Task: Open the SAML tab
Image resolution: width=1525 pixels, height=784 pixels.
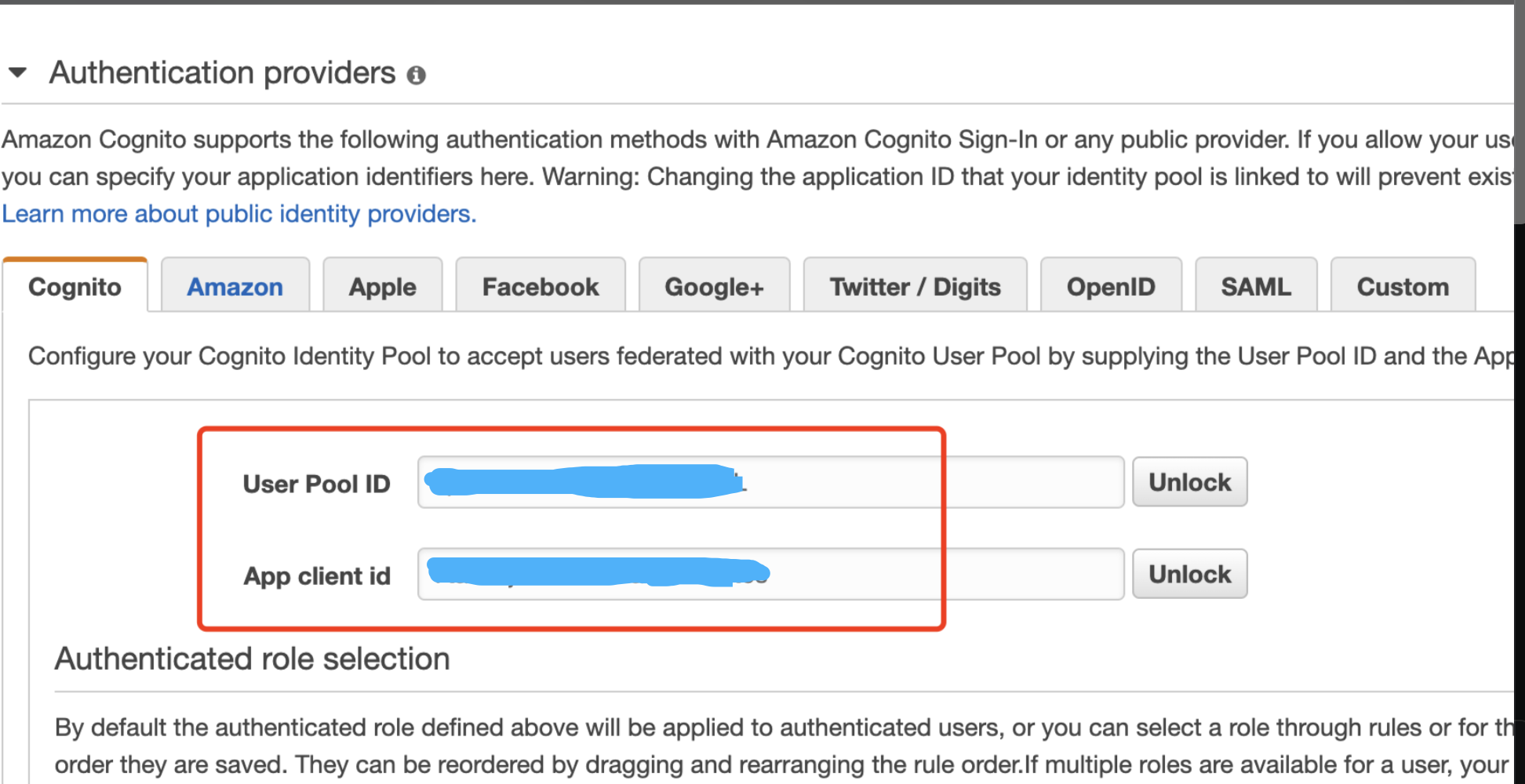Action: (x=1256, y=286)
